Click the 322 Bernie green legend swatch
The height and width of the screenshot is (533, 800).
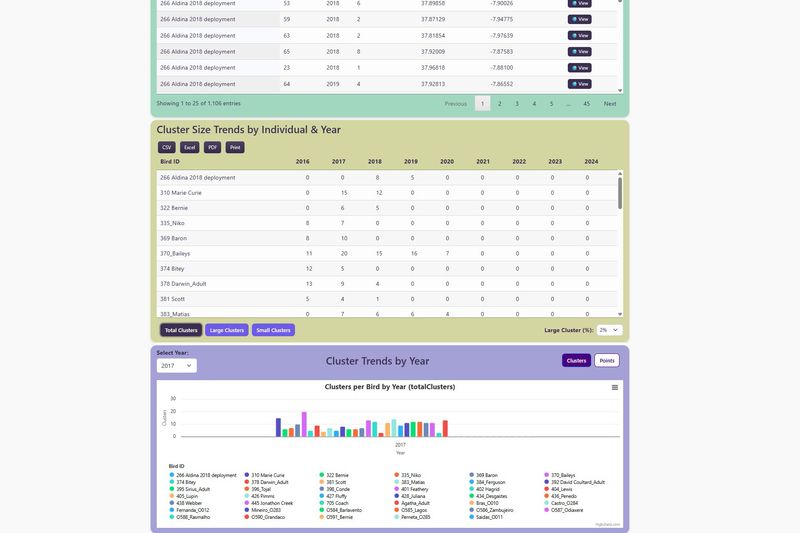[x=322, y=475]
